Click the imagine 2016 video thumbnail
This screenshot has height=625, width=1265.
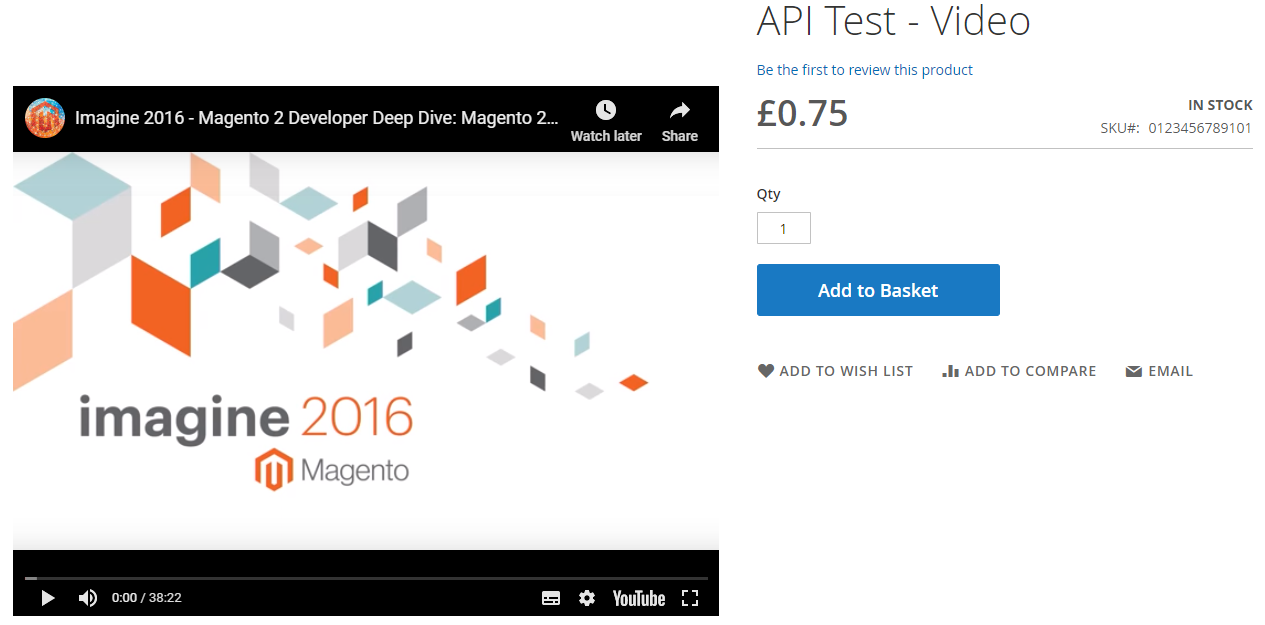tap(366, 351)
